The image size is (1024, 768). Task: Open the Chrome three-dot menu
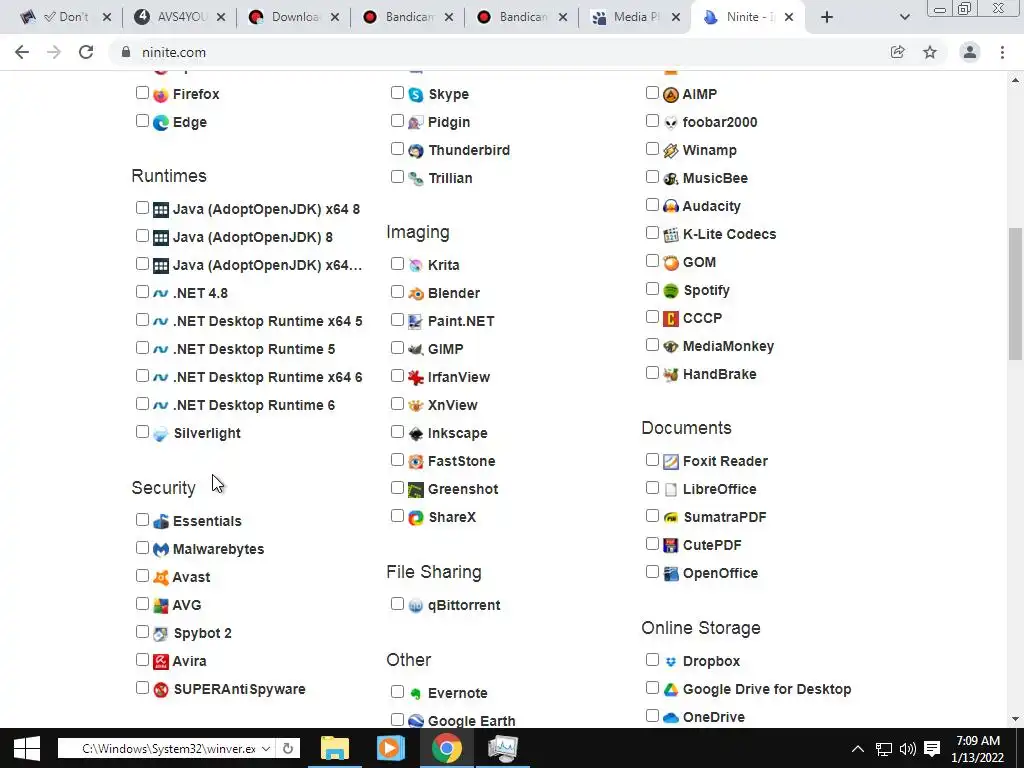1002,52
